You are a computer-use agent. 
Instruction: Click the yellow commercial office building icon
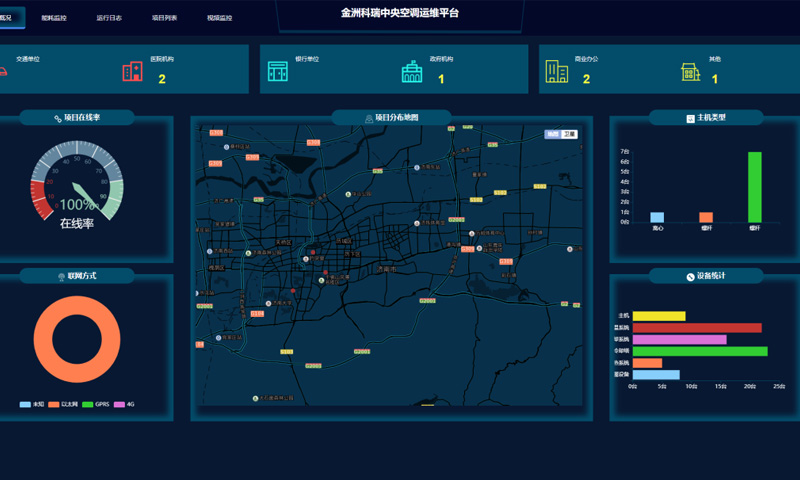click(555, 72)
